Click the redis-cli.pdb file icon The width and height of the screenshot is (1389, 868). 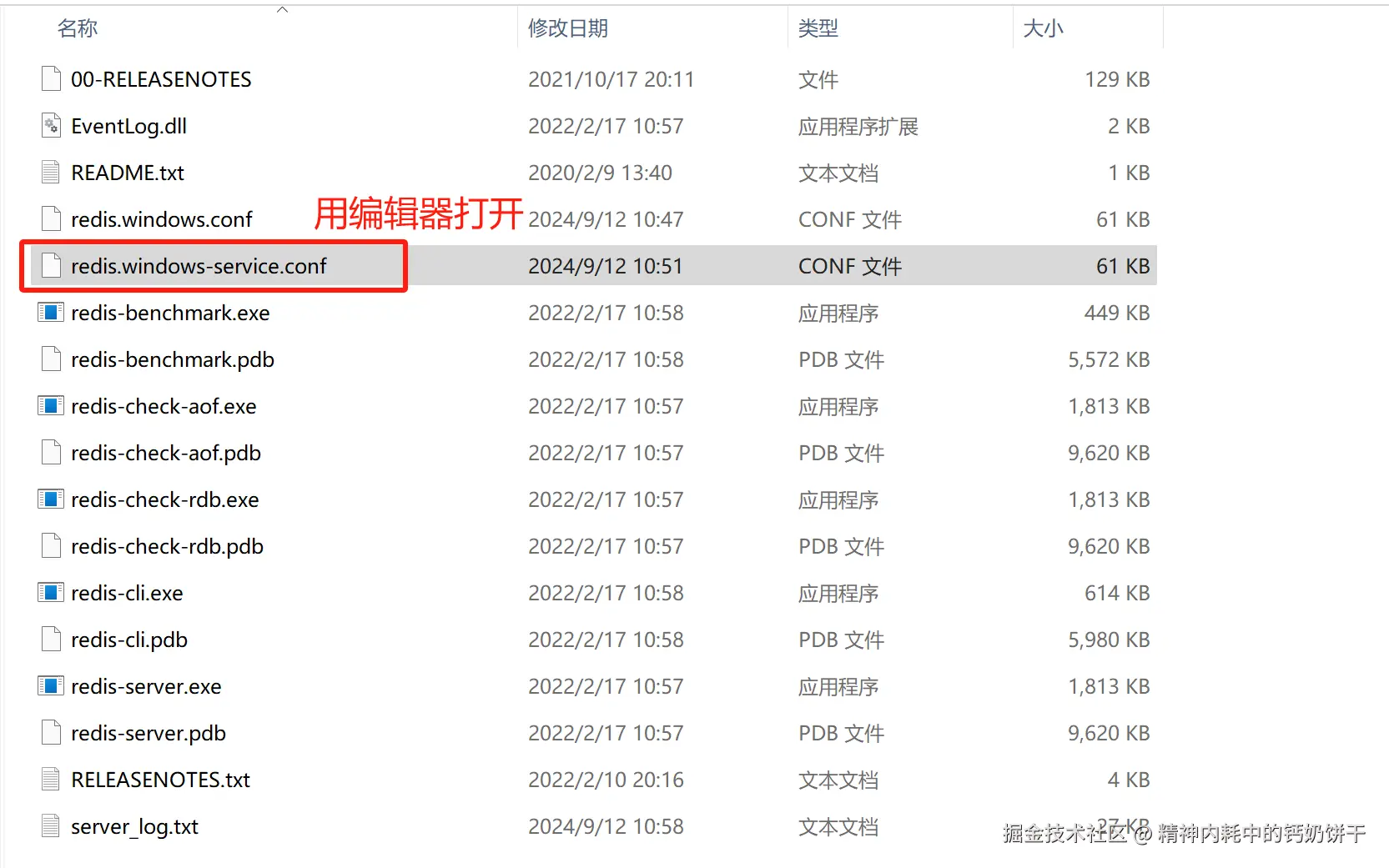[x=51, y=640]
